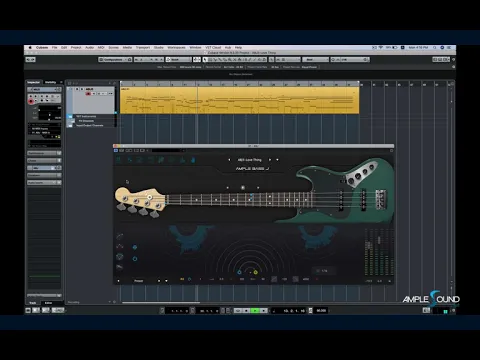
Task: Open the Track tab at the inspector bottom
Action: click(x=33, y=303)
